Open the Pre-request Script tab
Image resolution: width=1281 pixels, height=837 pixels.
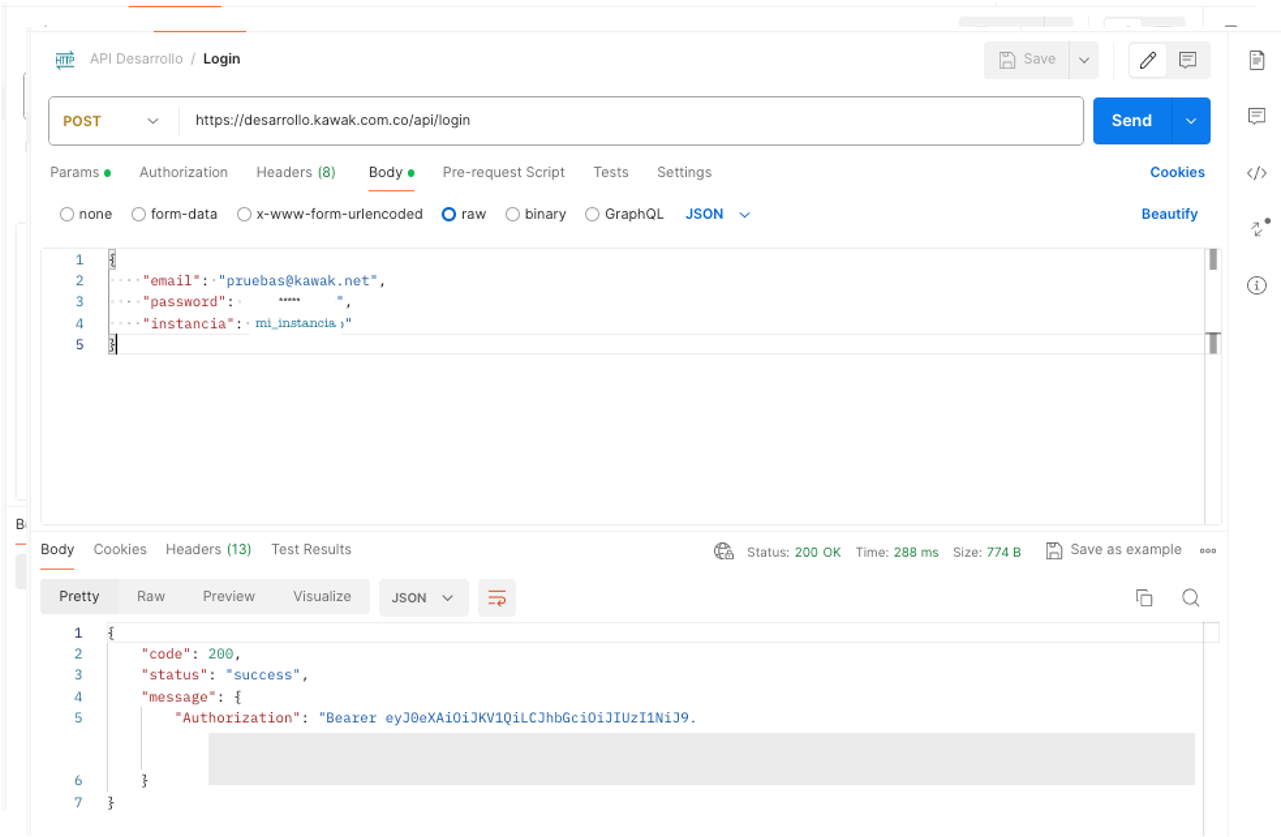tap(503, 172)
